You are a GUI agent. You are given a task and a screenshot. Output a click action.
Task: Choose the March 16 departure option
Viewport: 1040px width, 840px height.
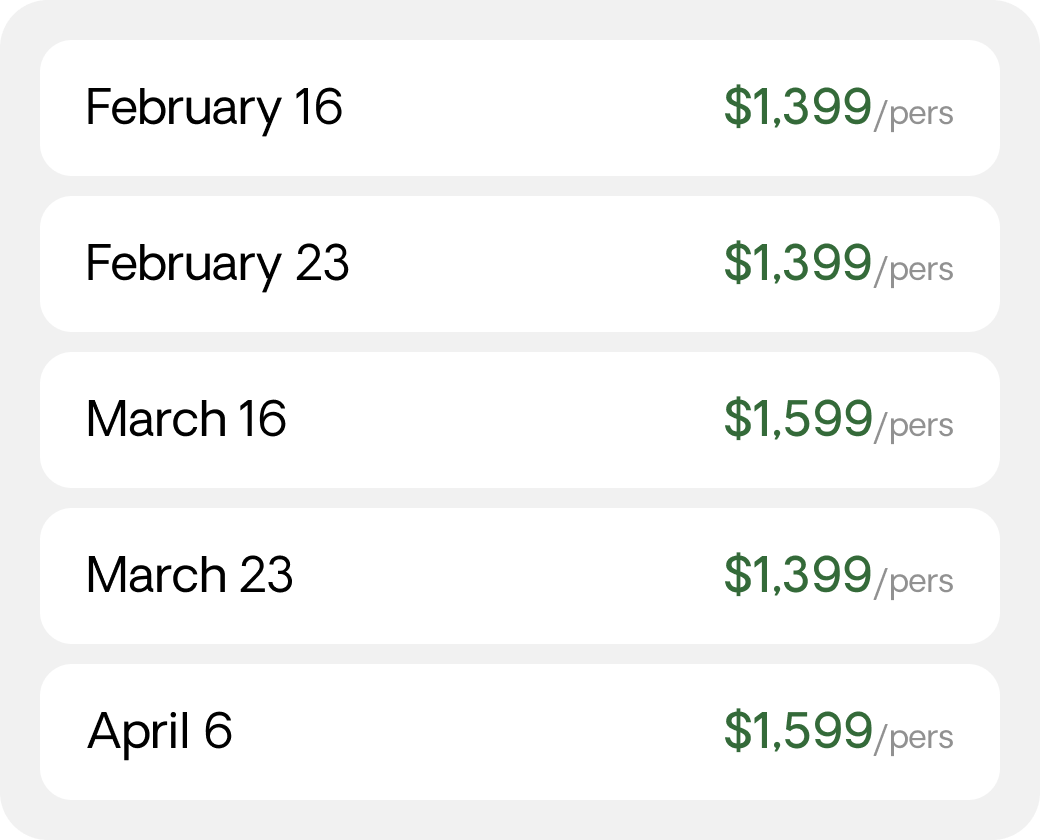(x=520, y=420)
